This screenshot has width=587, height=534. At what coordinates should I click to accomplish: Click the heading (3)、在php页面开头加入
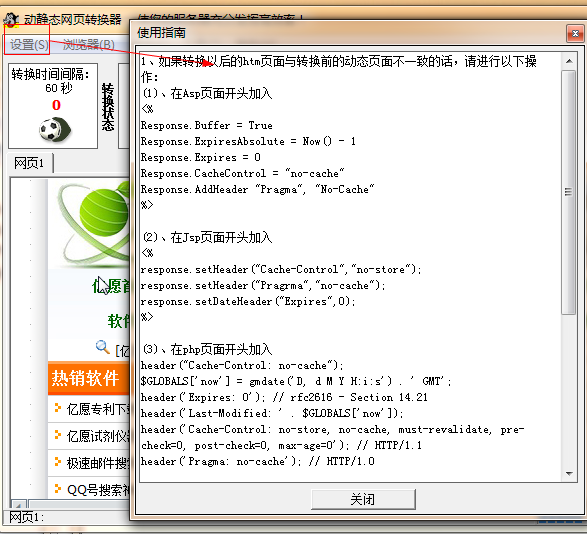coord(207,349)
